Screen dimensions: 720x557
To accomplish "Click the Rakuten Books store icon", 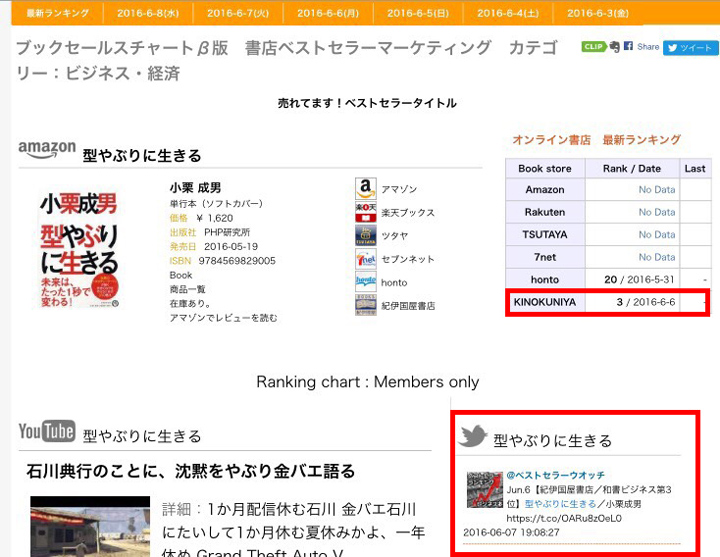I will 365,212.
